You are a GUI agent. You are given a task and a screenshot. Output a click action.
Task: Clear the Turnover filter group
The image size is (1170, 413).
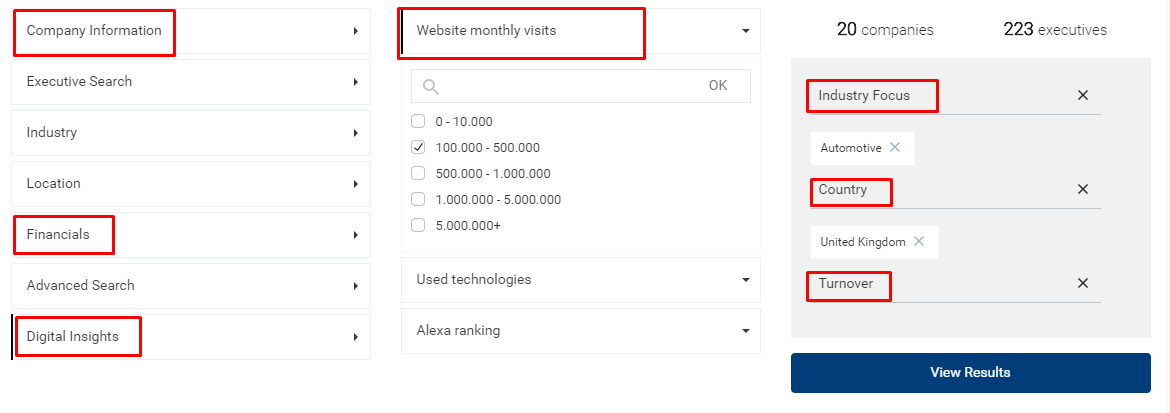[1082, 284]
